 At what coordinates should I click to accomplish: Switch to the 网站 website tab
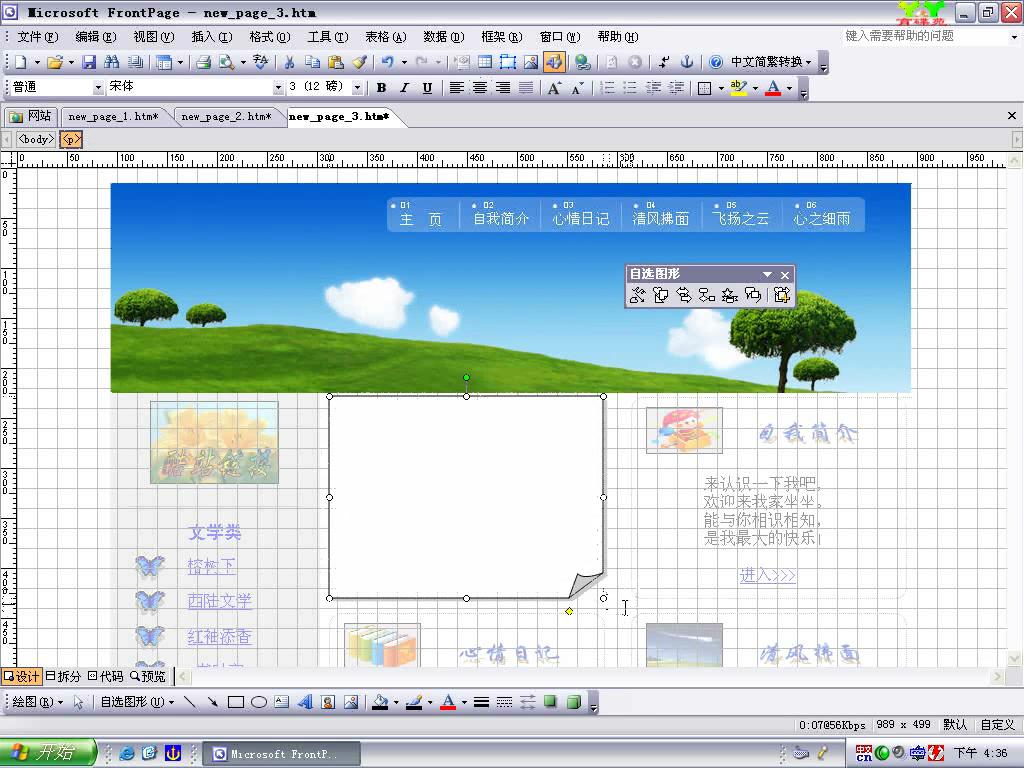point(31,116)
